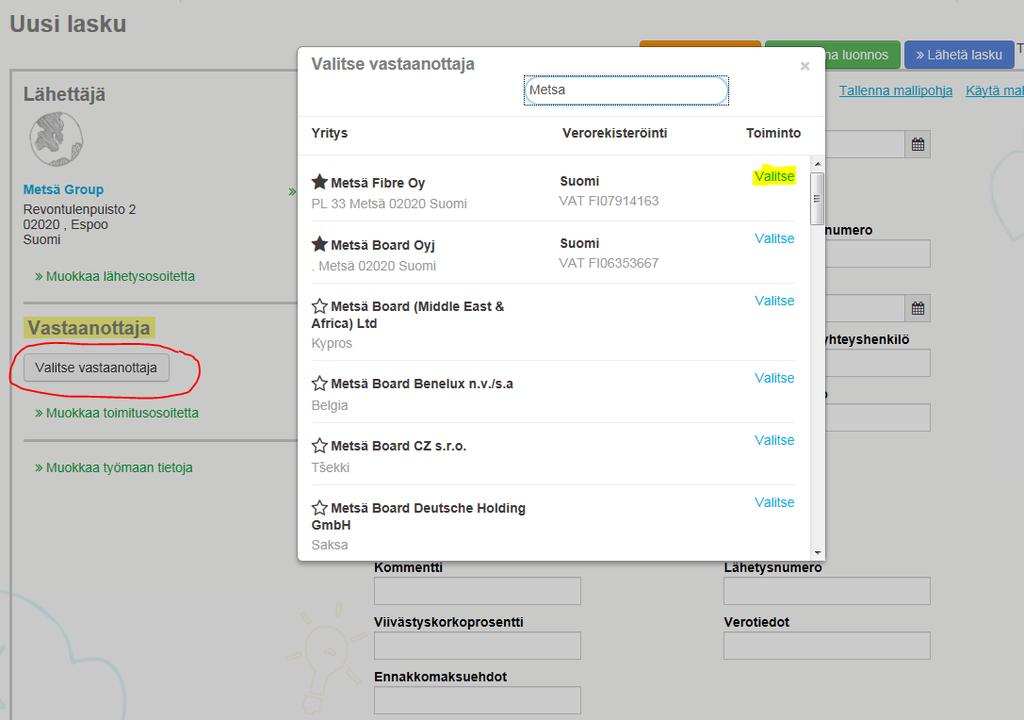Image resolution: width=1024 pixels, height=720 pixels.
Task: Click the recipient search field containing Metsa
Action: tap(626, 90)
